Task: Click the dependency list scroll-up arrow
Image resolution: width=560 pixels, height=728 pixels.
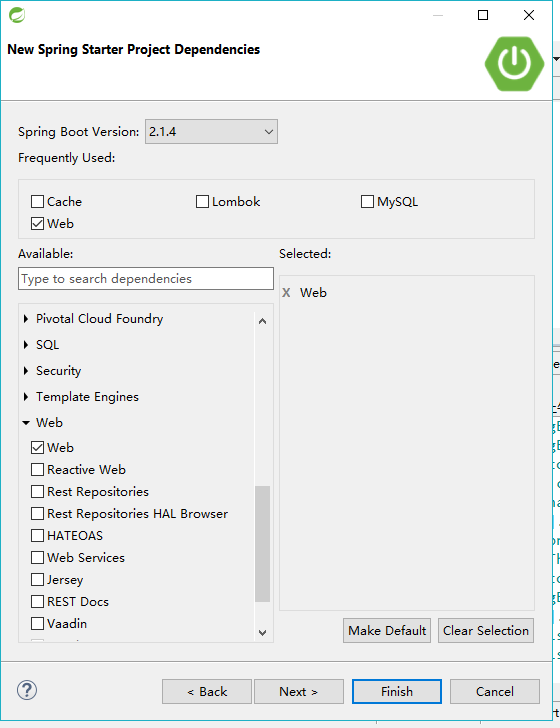Action: pos(262,321)
